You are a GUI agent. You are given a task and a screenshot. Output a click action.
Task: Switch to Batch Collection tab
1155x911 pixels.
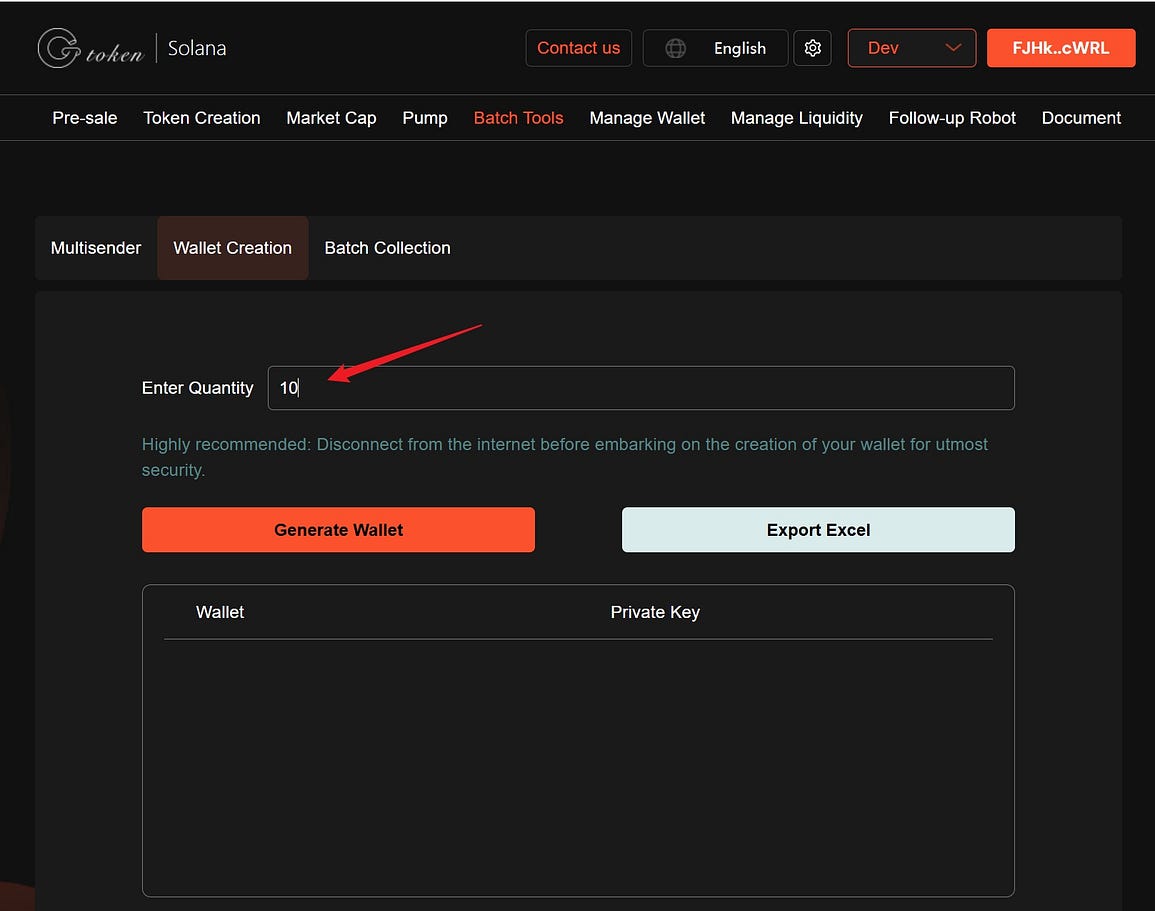coord(387,248)
